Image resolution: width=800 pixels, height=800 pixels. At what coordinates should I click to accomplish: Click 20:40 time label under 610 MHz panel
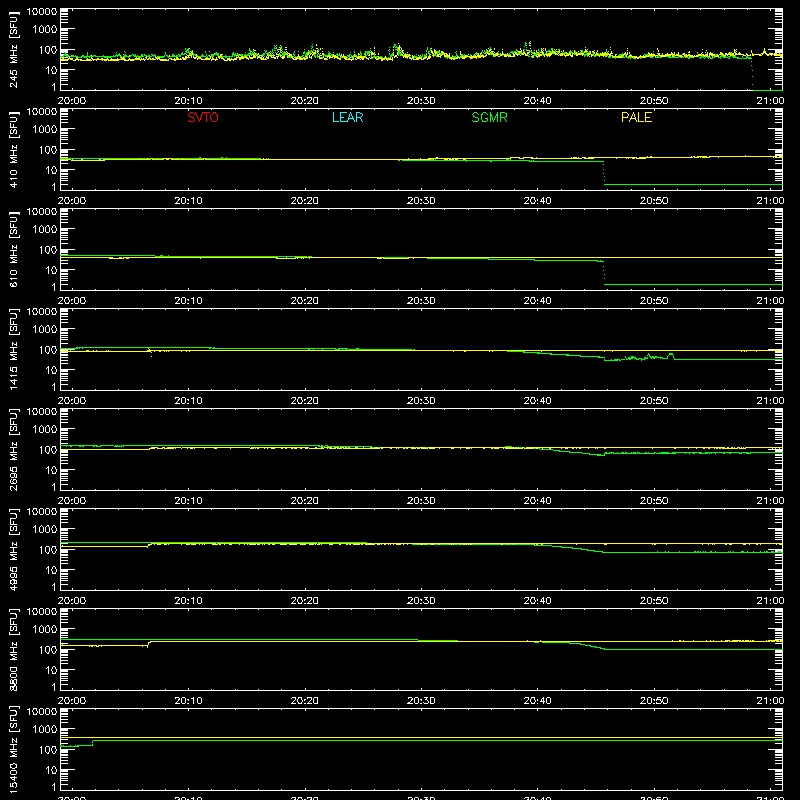[537, 301]
